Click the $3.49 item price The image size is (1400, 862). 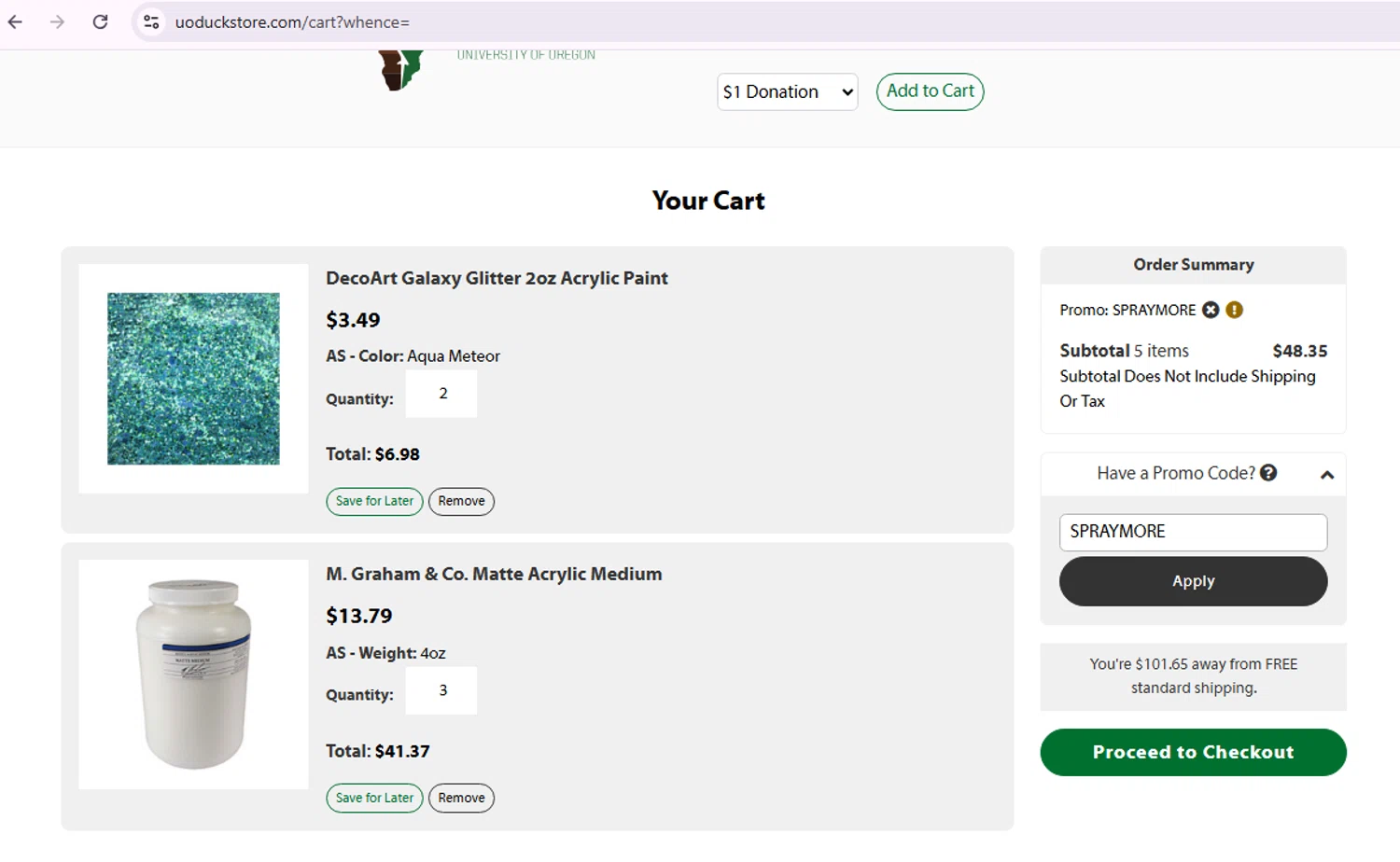(x=353, y=320)
